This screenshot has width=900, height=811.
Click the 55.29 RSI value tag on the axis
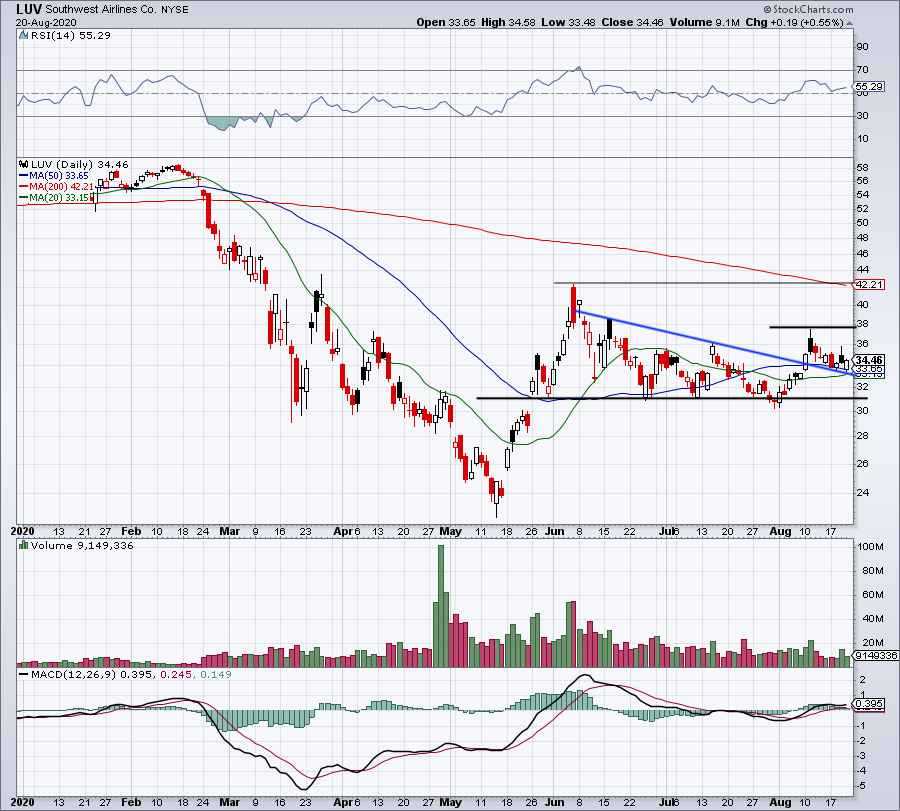868,87
